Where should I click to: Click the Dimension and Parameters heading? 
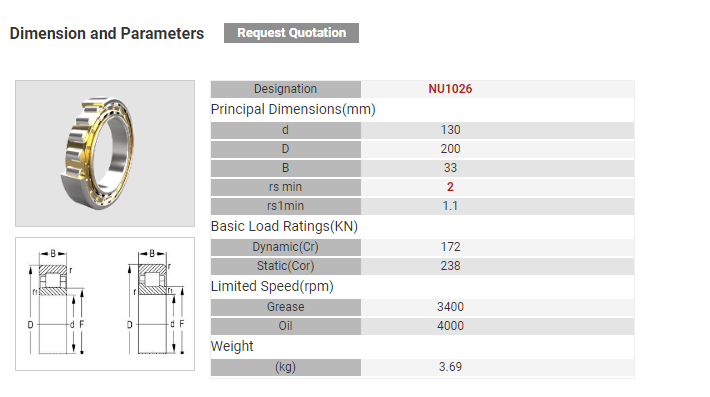[x=107, y=33]
